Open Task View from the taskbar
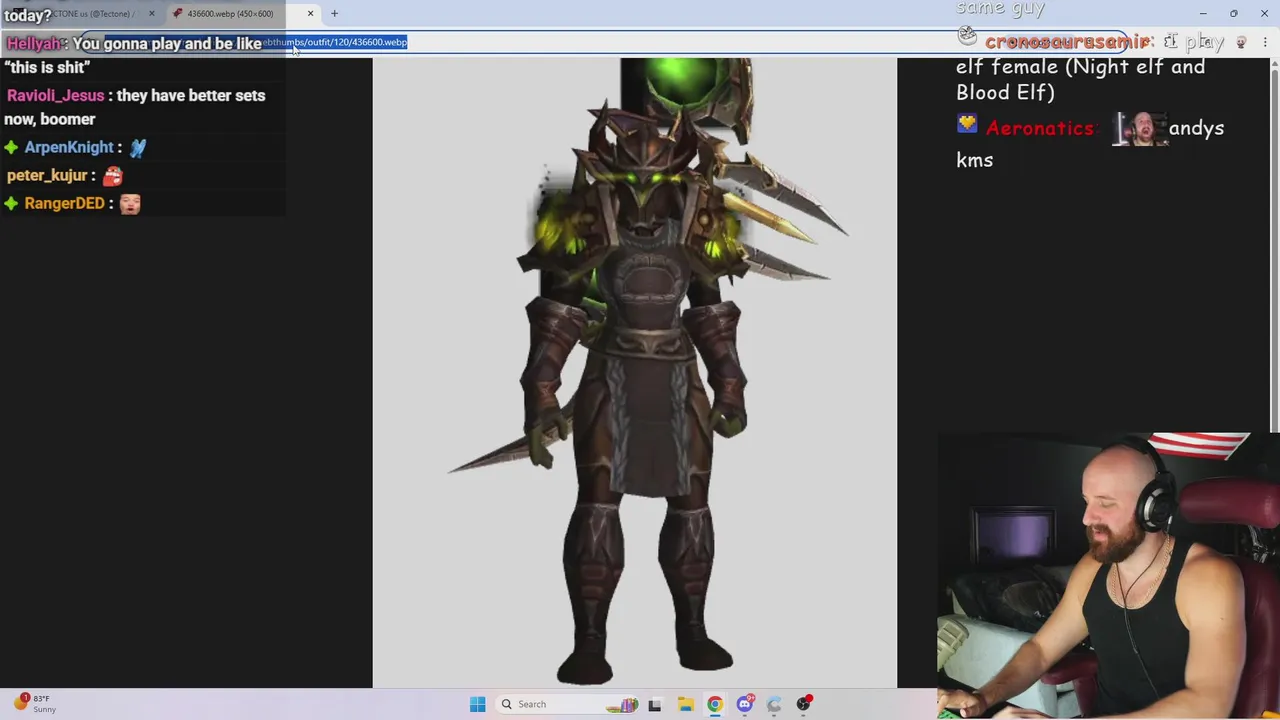 (654, 704)
